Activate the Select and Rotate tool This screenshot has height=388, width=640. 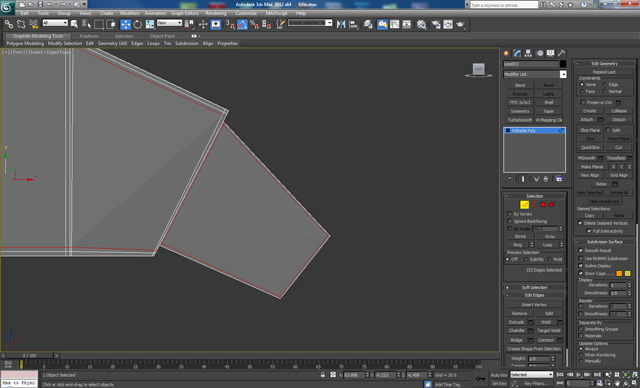[x=138, y=24]
